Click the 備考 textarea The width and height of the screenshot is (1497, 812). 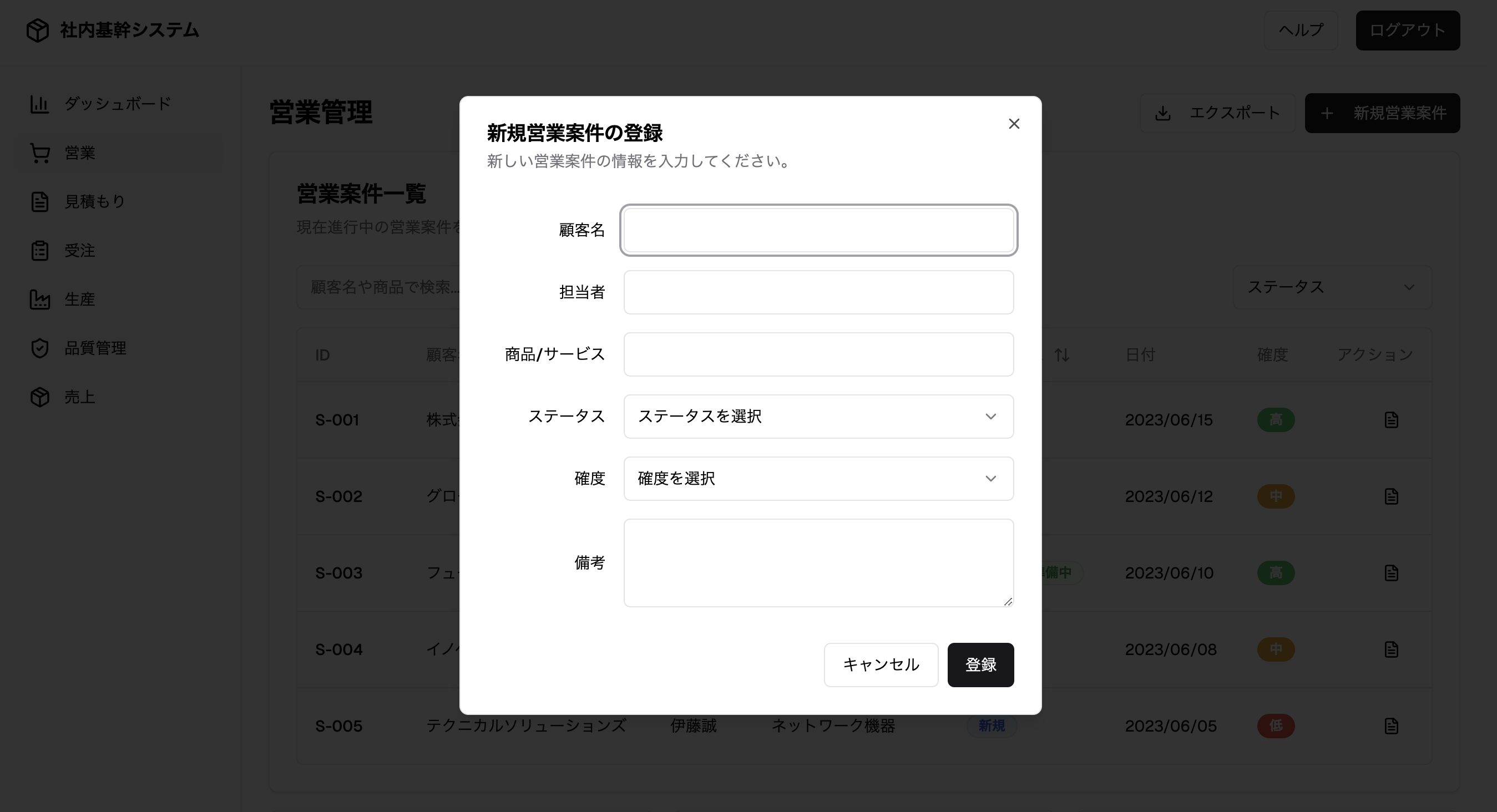coord(818,562)
